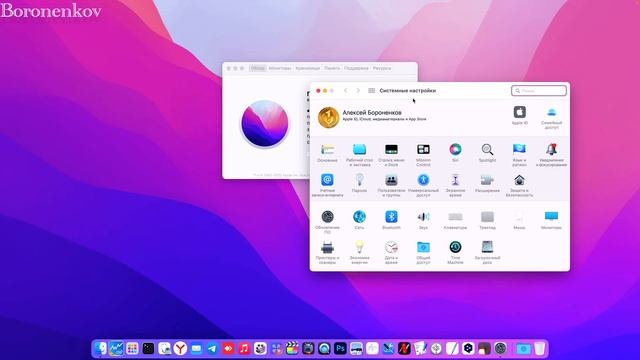This screenshot has height=360, width=640.
Task: Open Рабочий стол и заставка pane
Action: 359,150
